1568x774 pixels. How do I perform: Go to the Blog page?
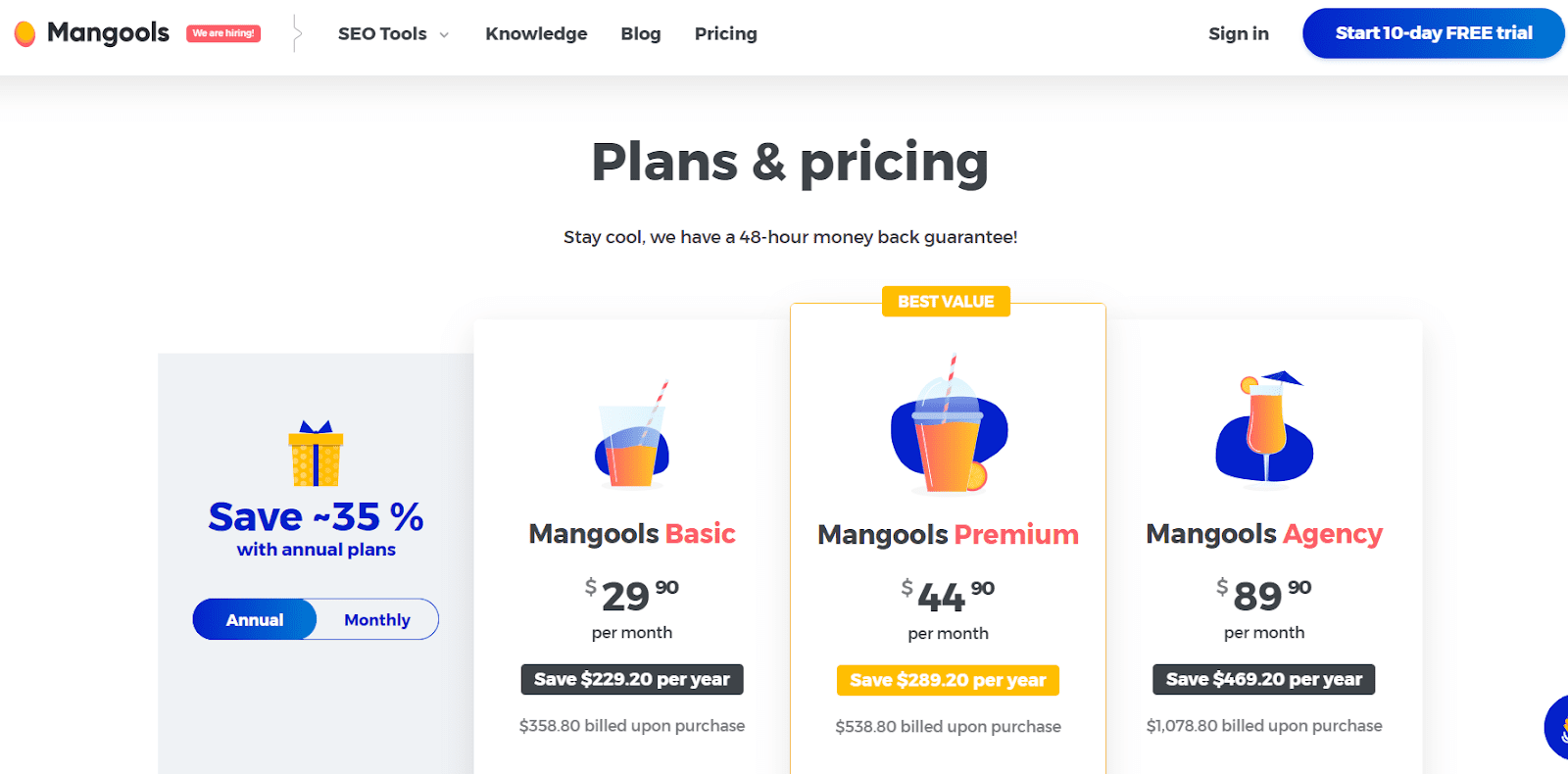[x=641, y=33]
